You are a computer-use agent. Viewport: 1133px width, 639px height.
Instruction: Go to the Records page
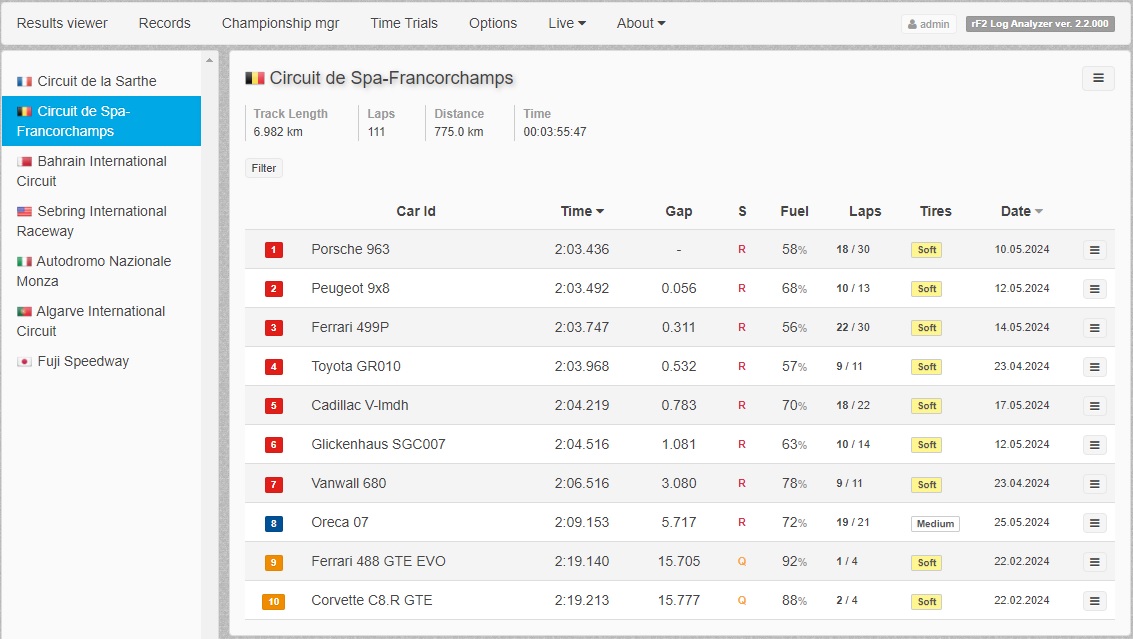tap(165, 23)
